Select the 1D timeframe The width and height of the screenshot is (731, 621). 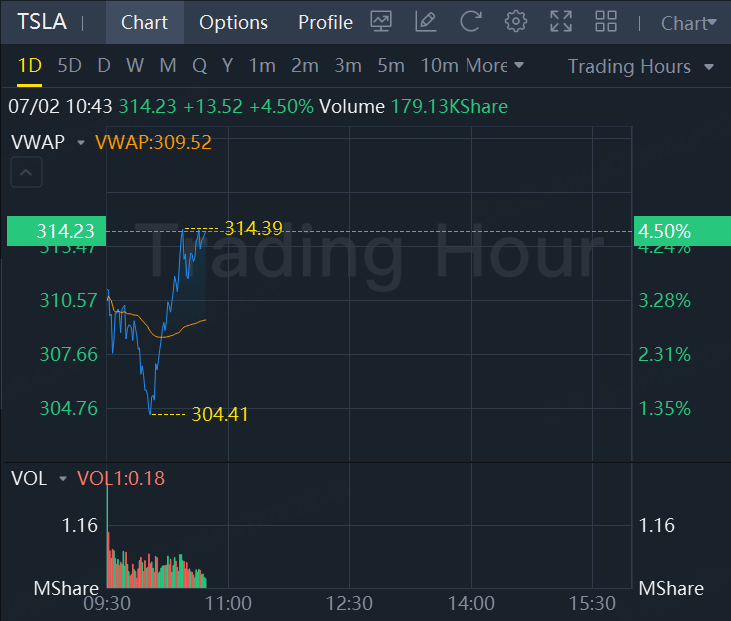click(x=29, y=66)
